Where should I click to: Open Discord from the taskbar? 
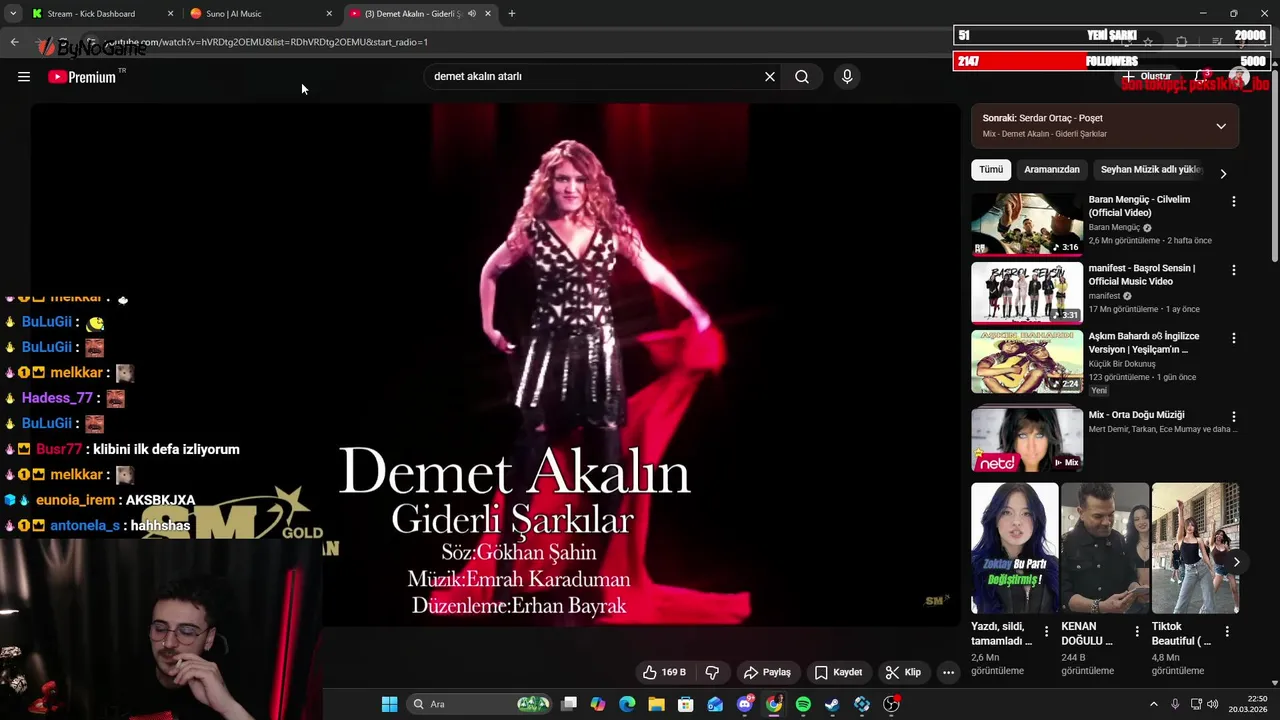745,704
